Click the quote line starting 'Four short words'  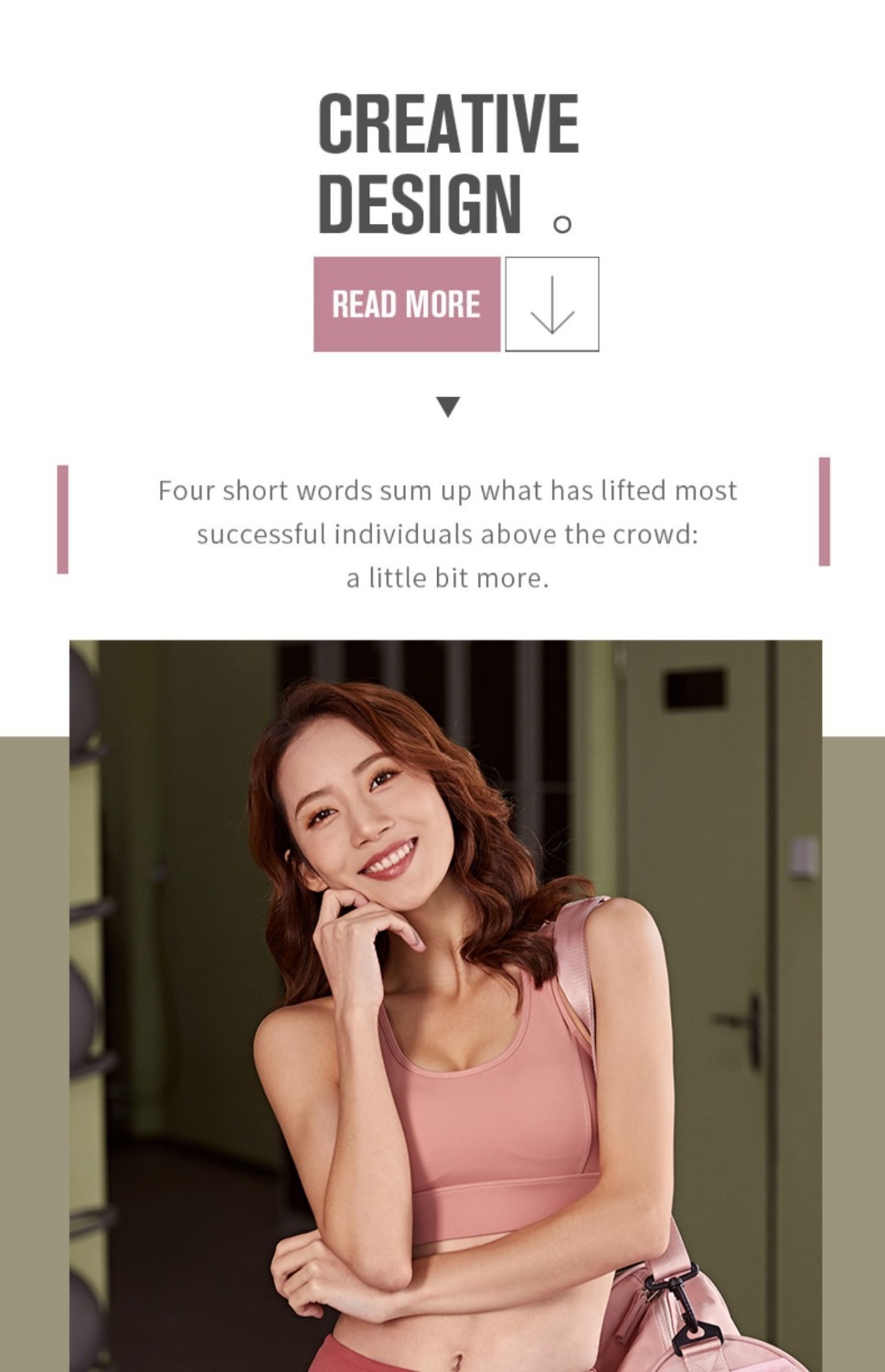(x=448, y=491)
